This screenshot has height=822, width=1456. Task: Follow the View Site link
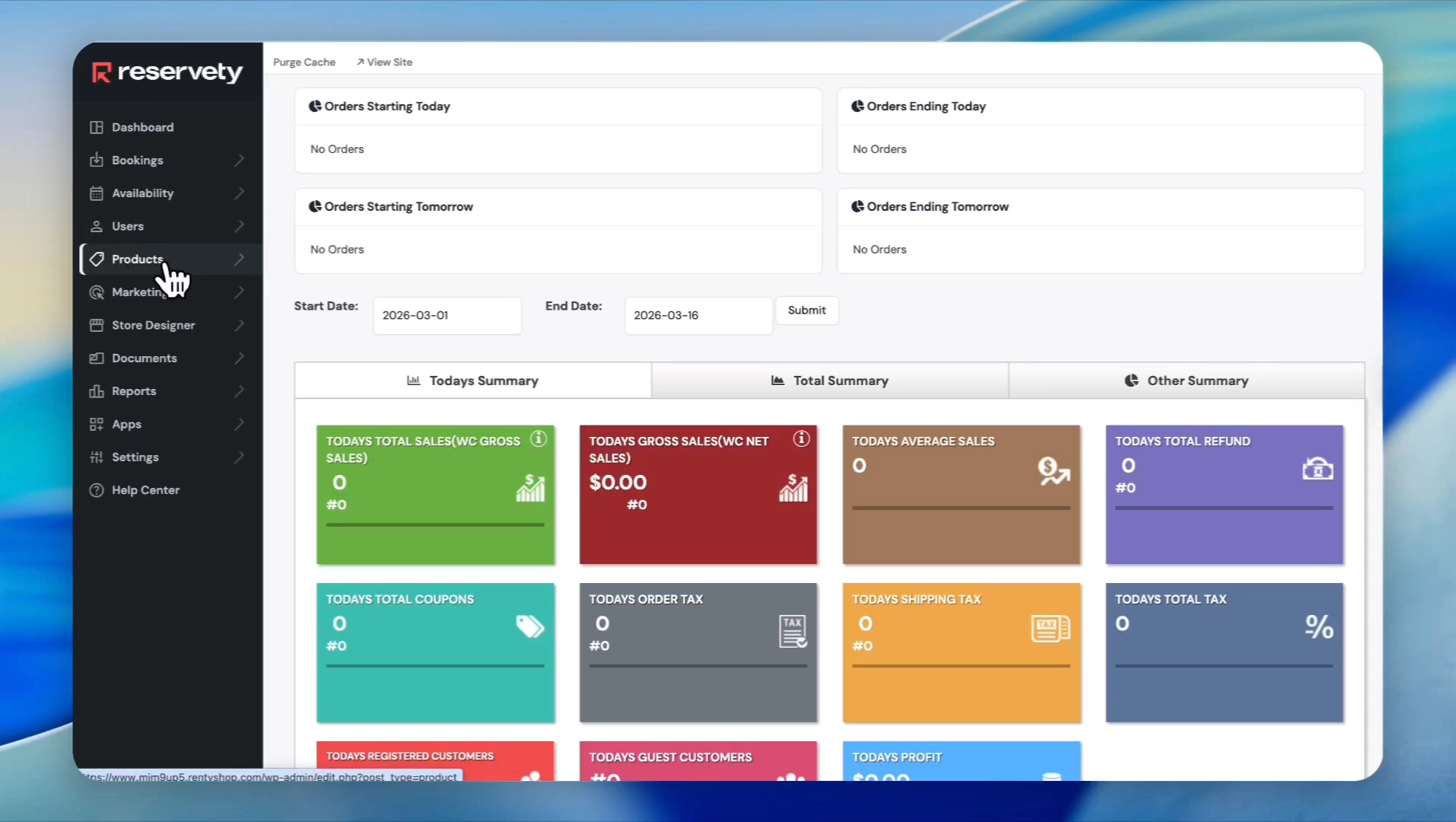(385, 62)
